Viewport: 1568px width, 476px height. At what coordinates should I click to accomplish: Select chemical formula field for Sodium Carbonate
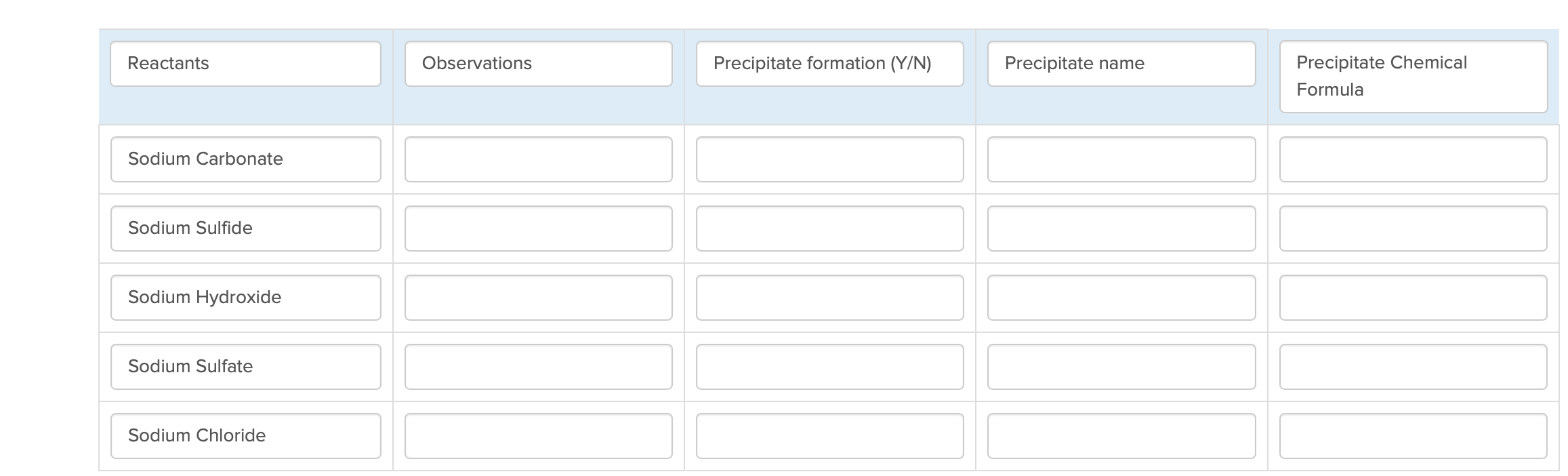click(1413, 159)
